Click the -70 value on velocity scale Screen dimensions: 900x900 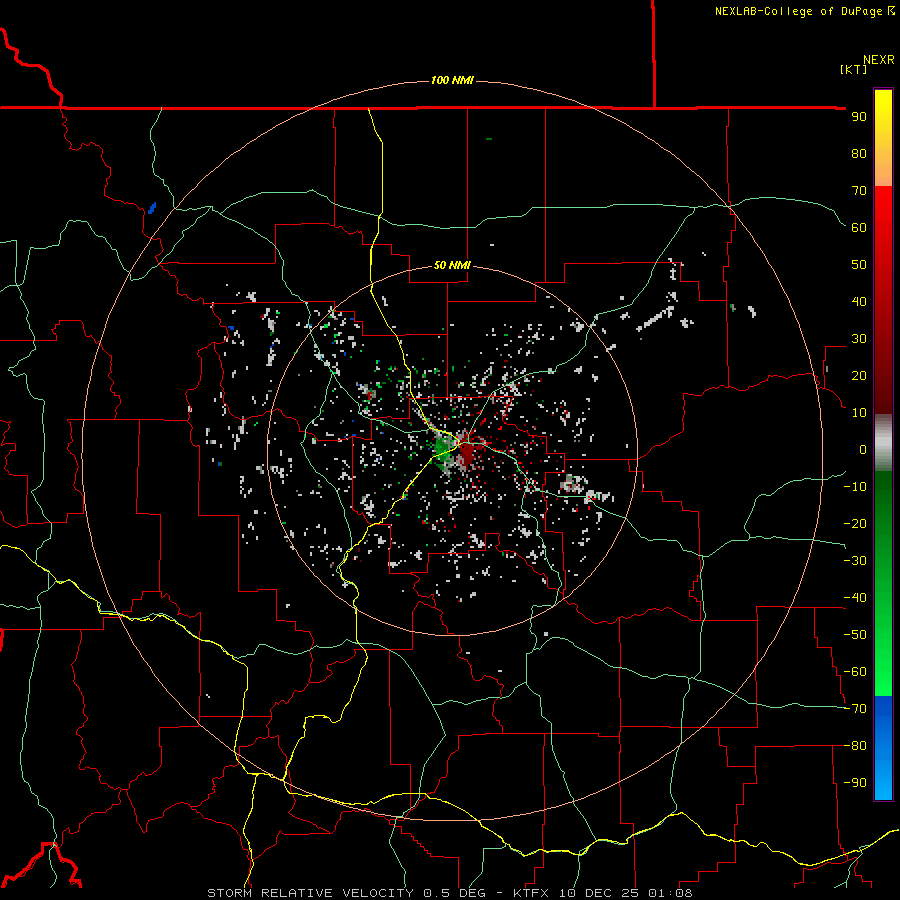[855, 709]
